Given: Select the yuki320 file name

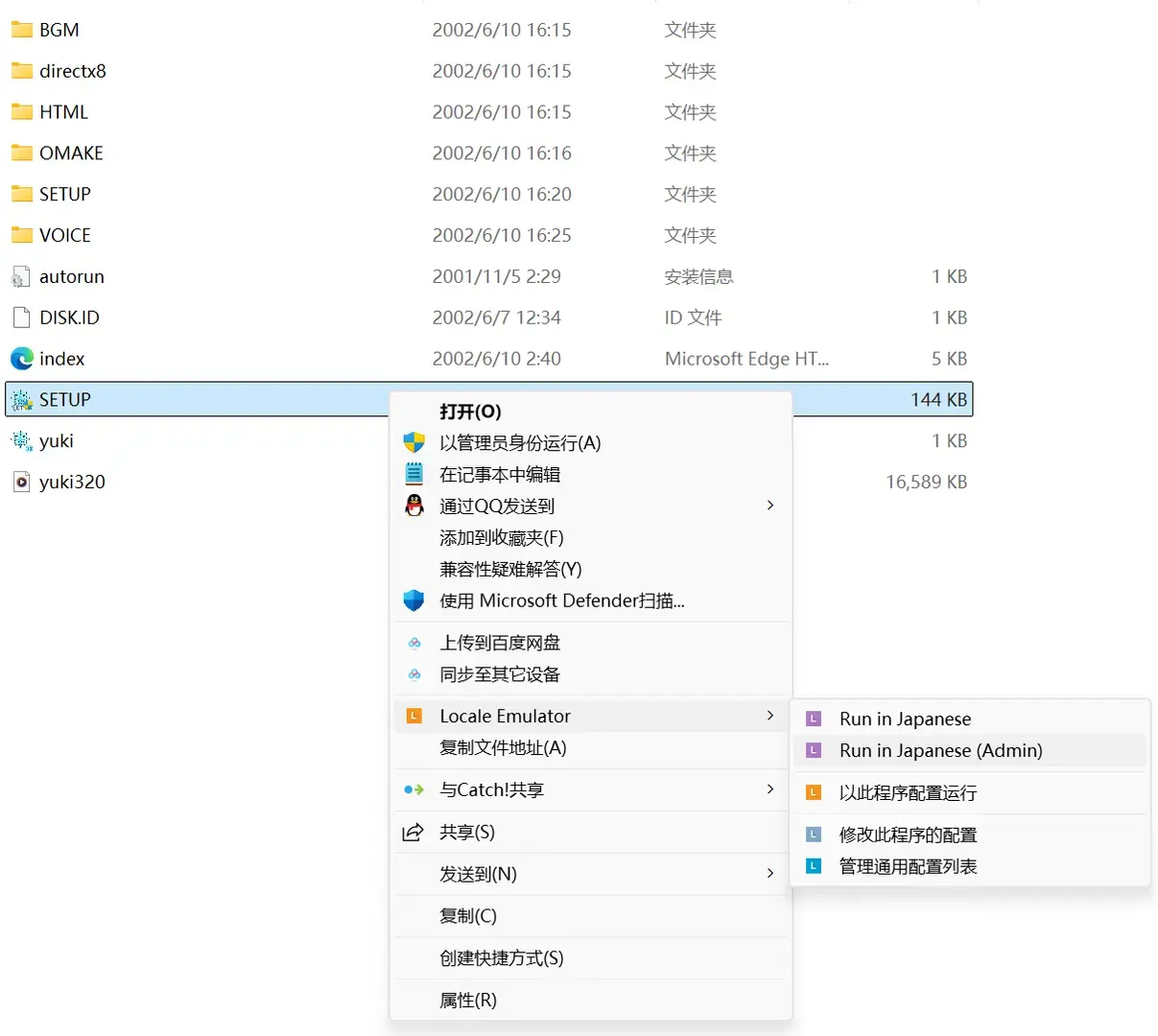Looking at the screenshot, I should 72,483.
